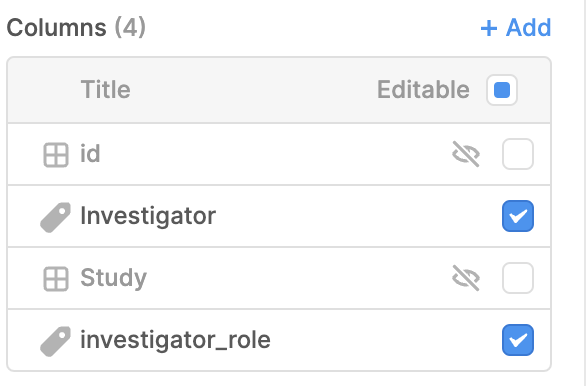
Task: Click the Title header label
Action: [x=106, y=90]
